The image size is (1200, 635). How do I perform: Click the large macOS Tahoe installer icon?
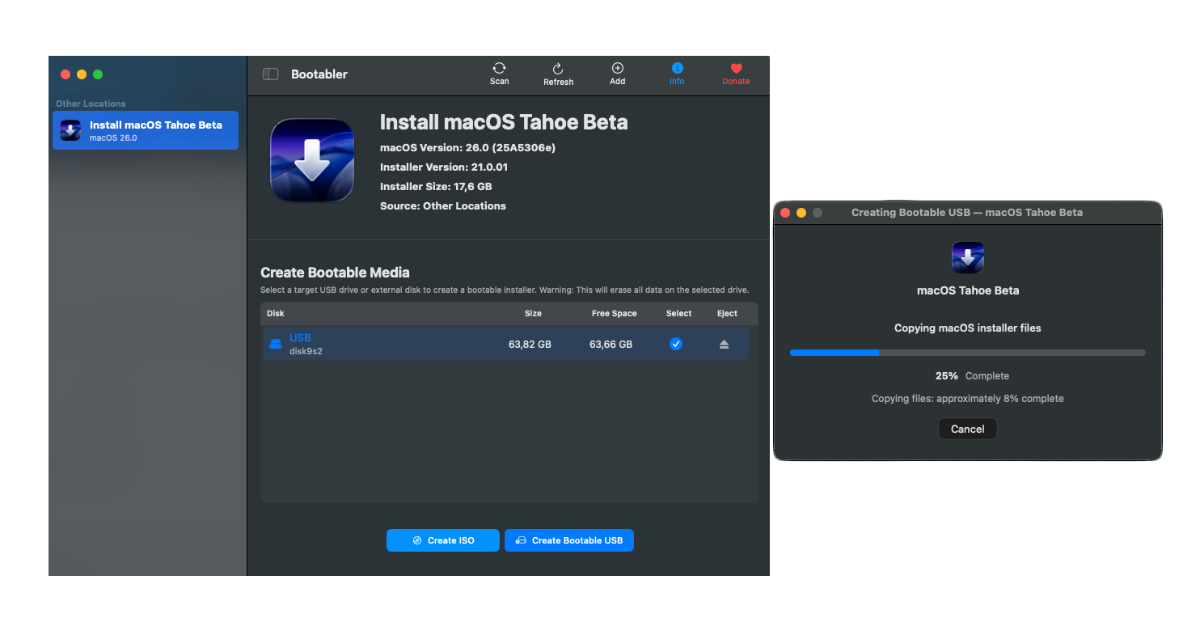(312, 161)
